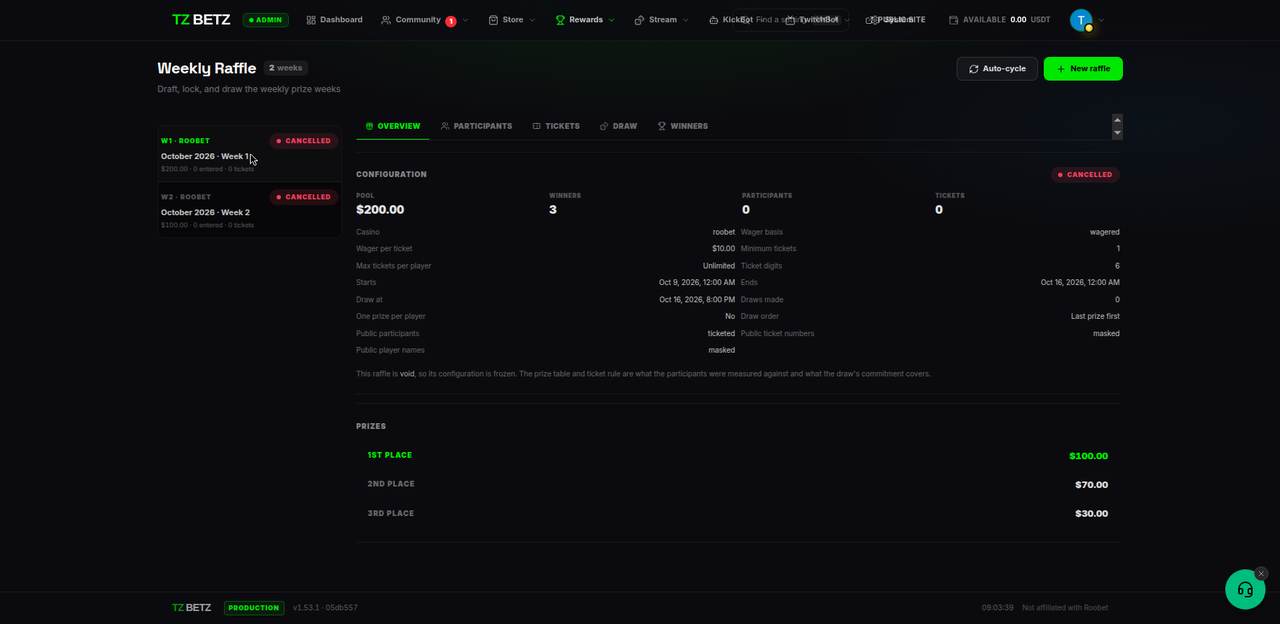Switch to the Draw tab

(x=618, y=126)
